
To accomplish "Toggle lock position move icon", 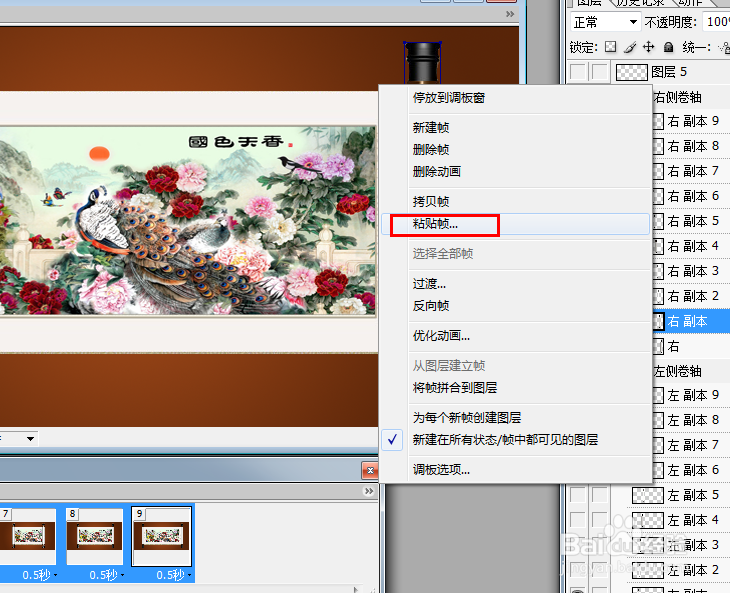I will click(x=649, y=47).
